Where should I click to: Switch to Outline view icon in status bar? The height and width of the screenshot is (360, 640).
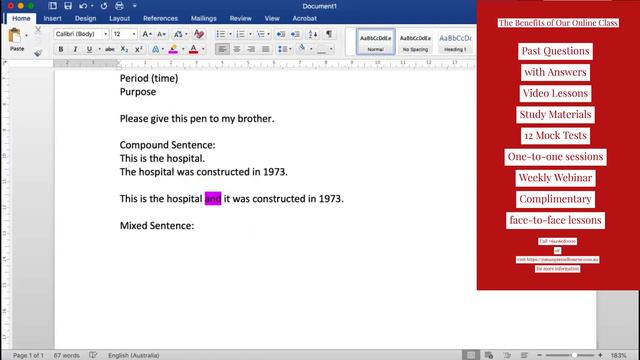[x=507, y=355]
